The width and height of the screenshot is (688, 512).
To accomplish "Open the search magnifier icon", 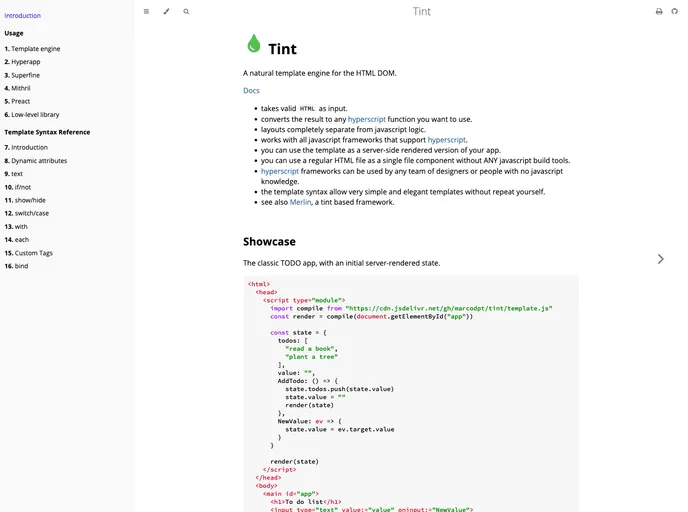I will tap(186, 11).
